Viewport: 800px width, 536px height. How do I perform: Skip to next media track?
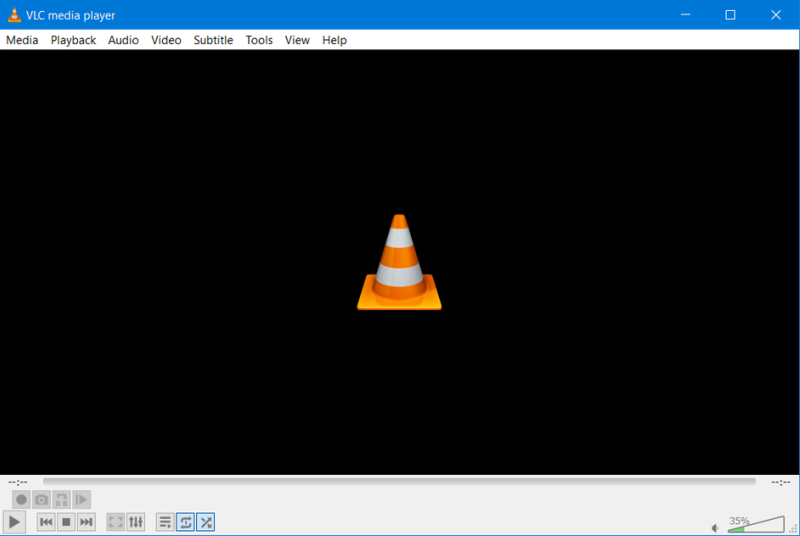coord(86,522)
